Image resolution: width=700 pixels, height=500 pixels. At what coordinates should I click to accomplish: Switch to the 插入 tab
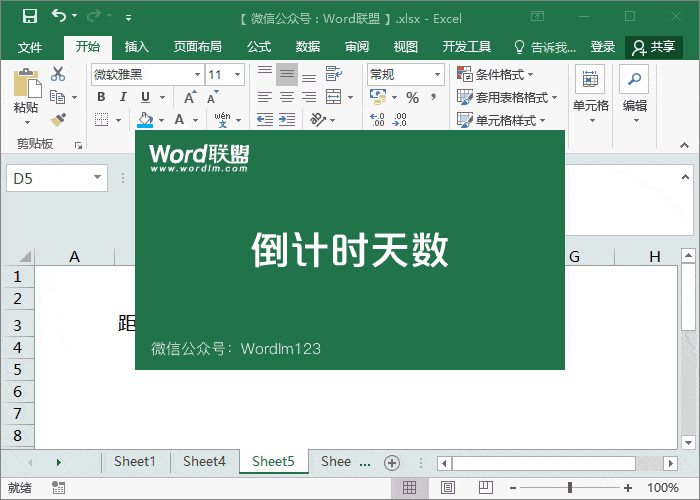[137, 47]
